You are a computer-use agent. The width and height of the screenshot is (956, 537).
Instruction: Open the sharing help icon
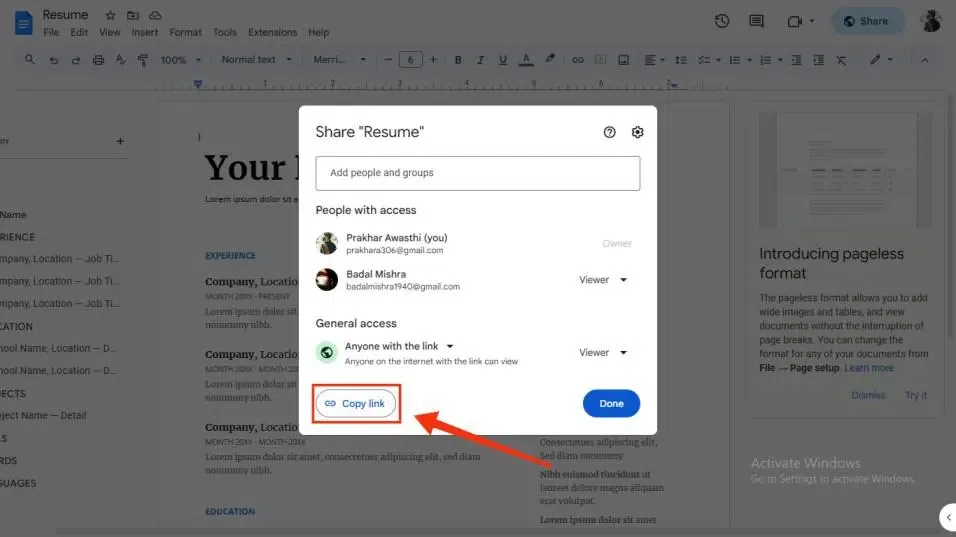click(x=609, y=132)
